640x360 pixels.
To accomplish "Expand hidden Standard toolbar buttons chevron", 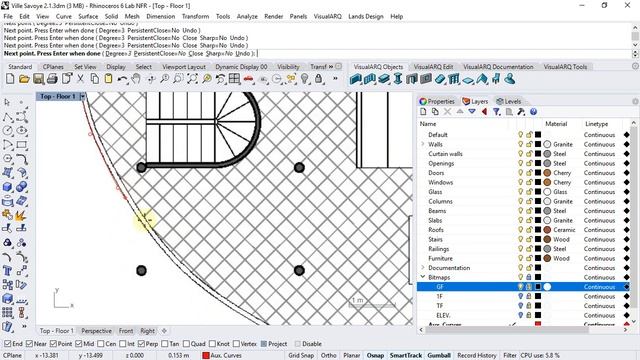I will coord(335,79).
